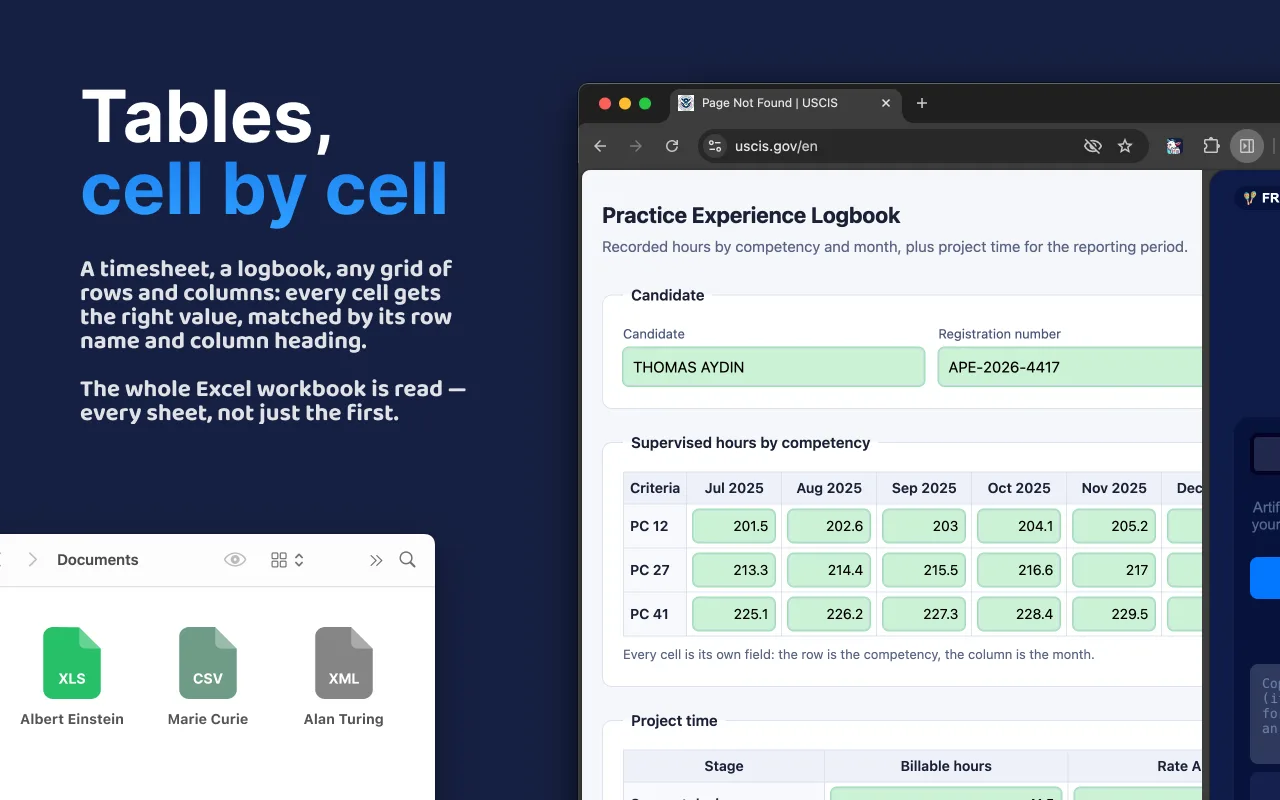Select PC 12 Nov 2025 cell 205.2
This screenshot has width=1280, height=800.
click(1114, 526)
